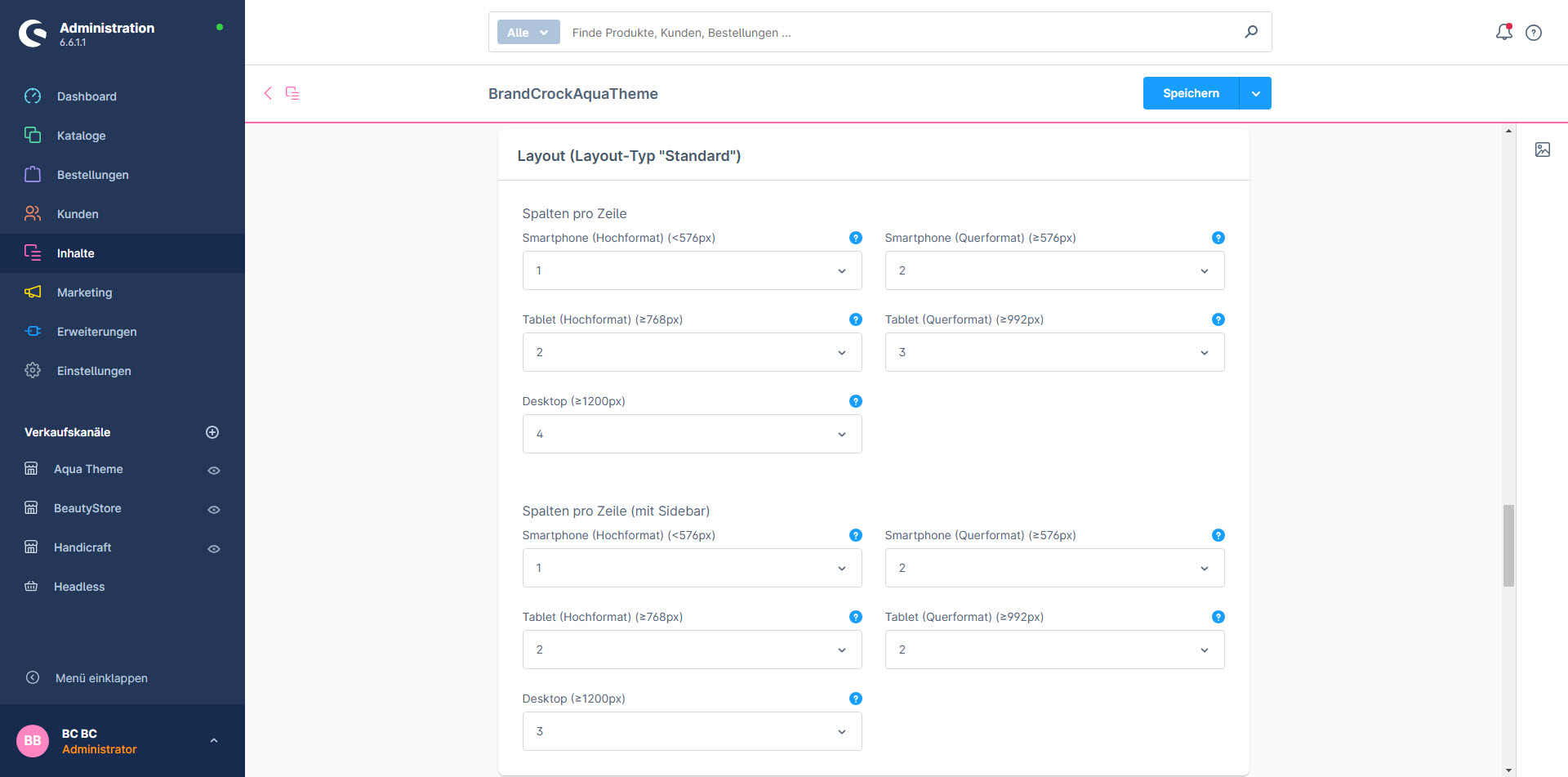Screen dimensions: 1568x777
Task: Open the media sidebar image icon
Action: (x=1542, y=150)
